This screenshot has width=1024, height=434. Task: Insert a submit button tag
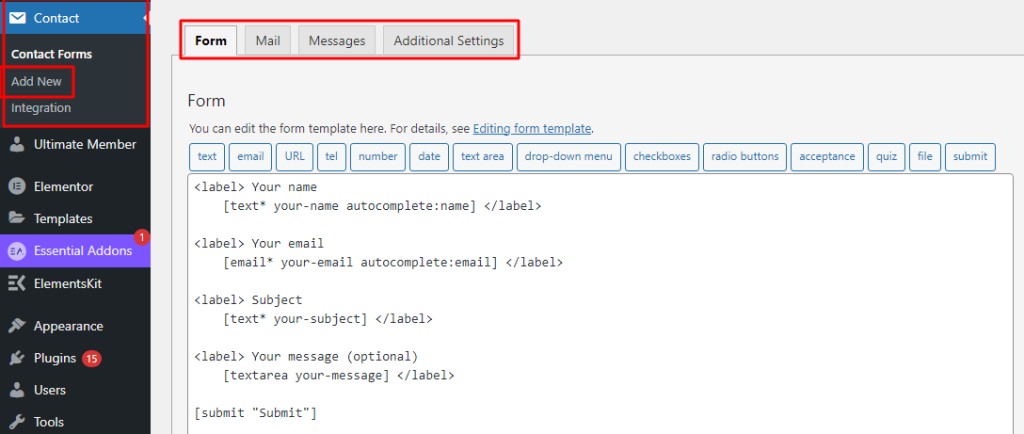(969, 157)
